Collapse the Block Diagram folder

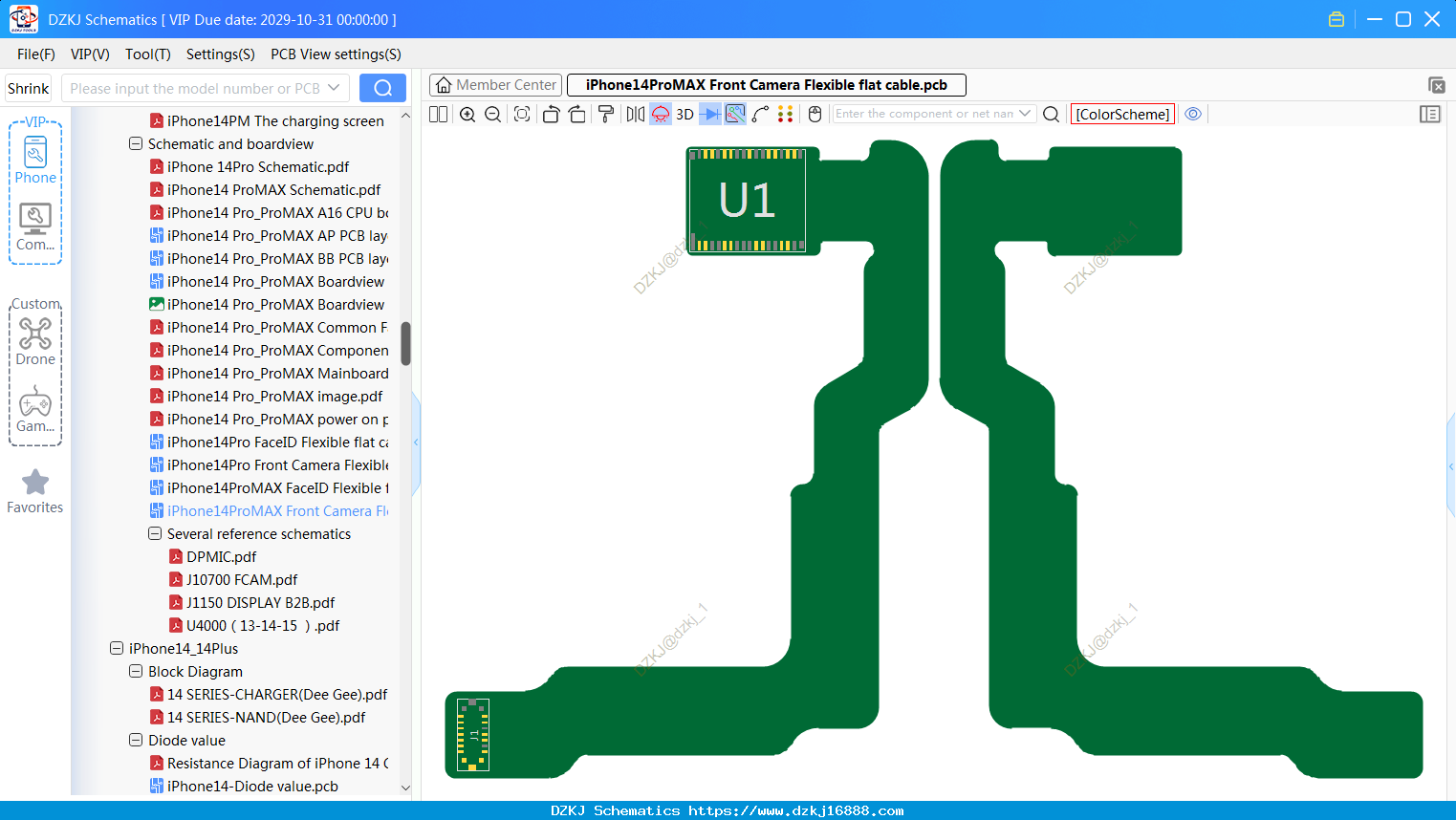(x=136, y=672)
